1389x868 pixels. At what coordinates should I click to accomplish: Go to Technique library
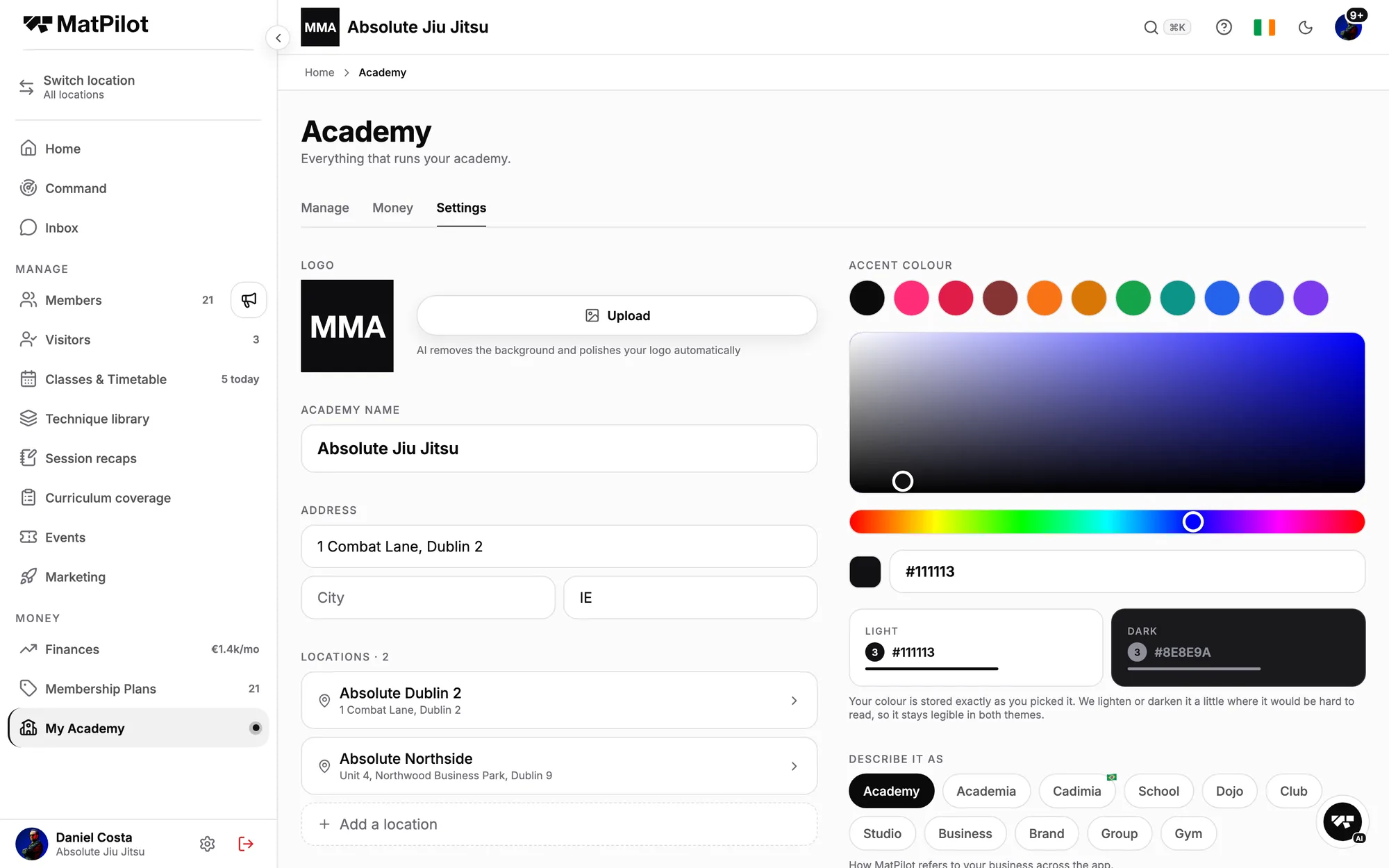click(x=138, y=419)
